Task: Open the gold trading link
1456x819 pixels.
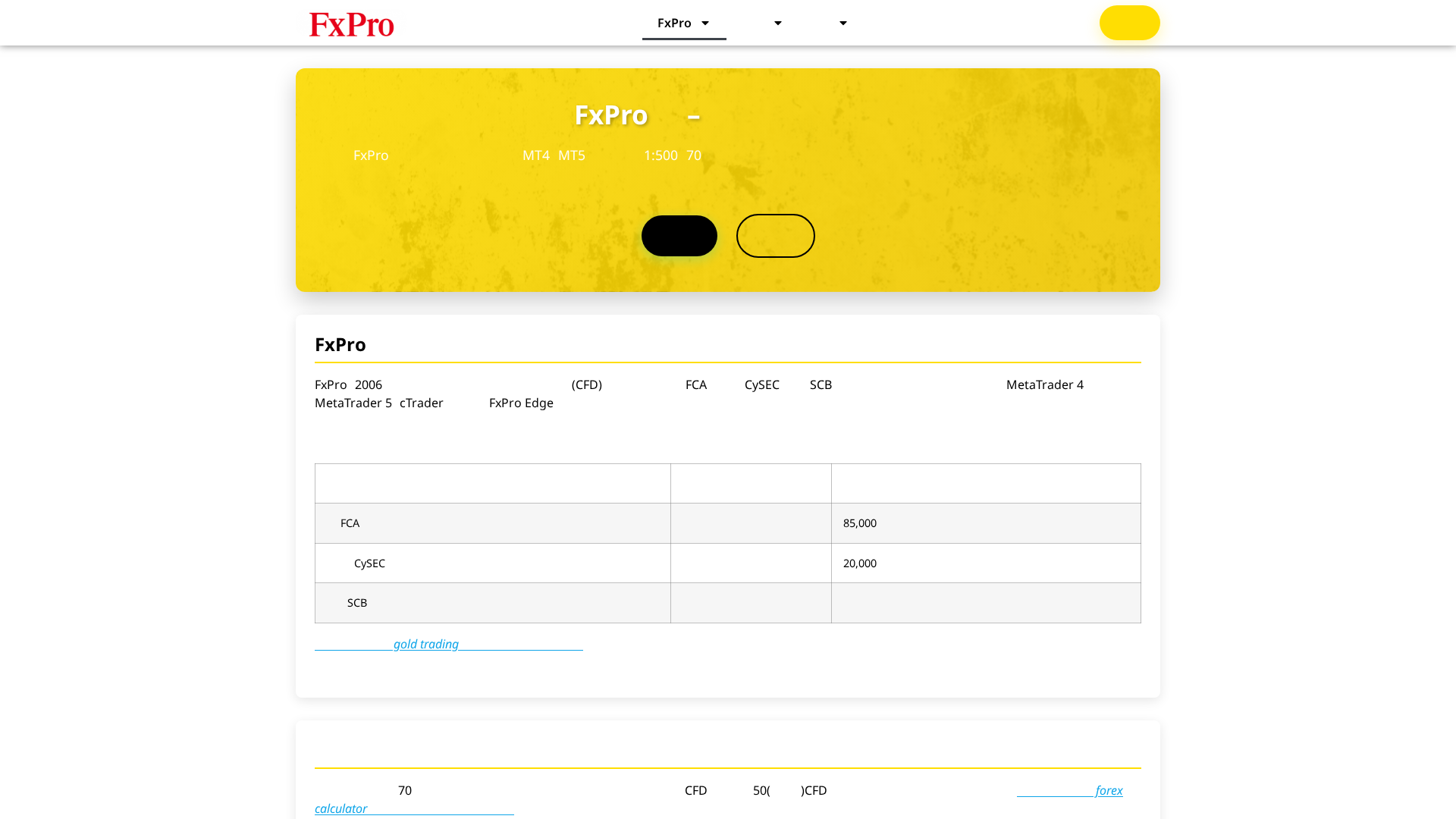Action: click(x=425, y=644)
